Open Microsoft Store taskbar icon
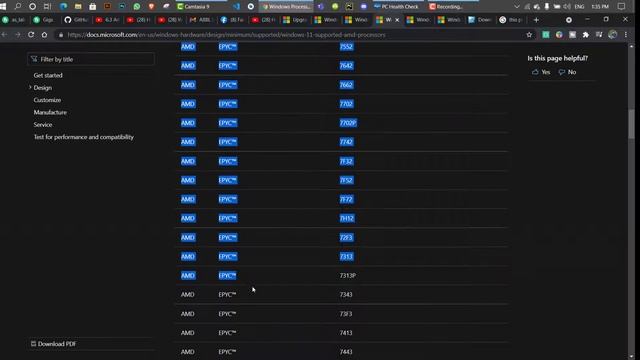 point(93,7)
